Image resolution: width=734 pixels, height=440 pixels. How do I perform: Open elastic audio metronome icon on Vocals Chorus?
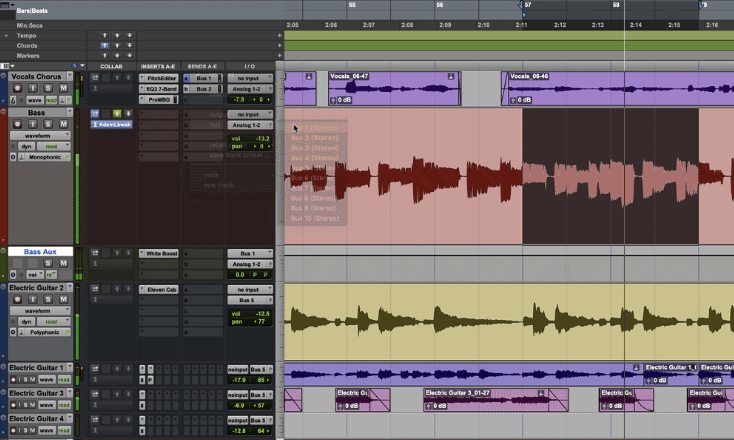pos(13,100)
